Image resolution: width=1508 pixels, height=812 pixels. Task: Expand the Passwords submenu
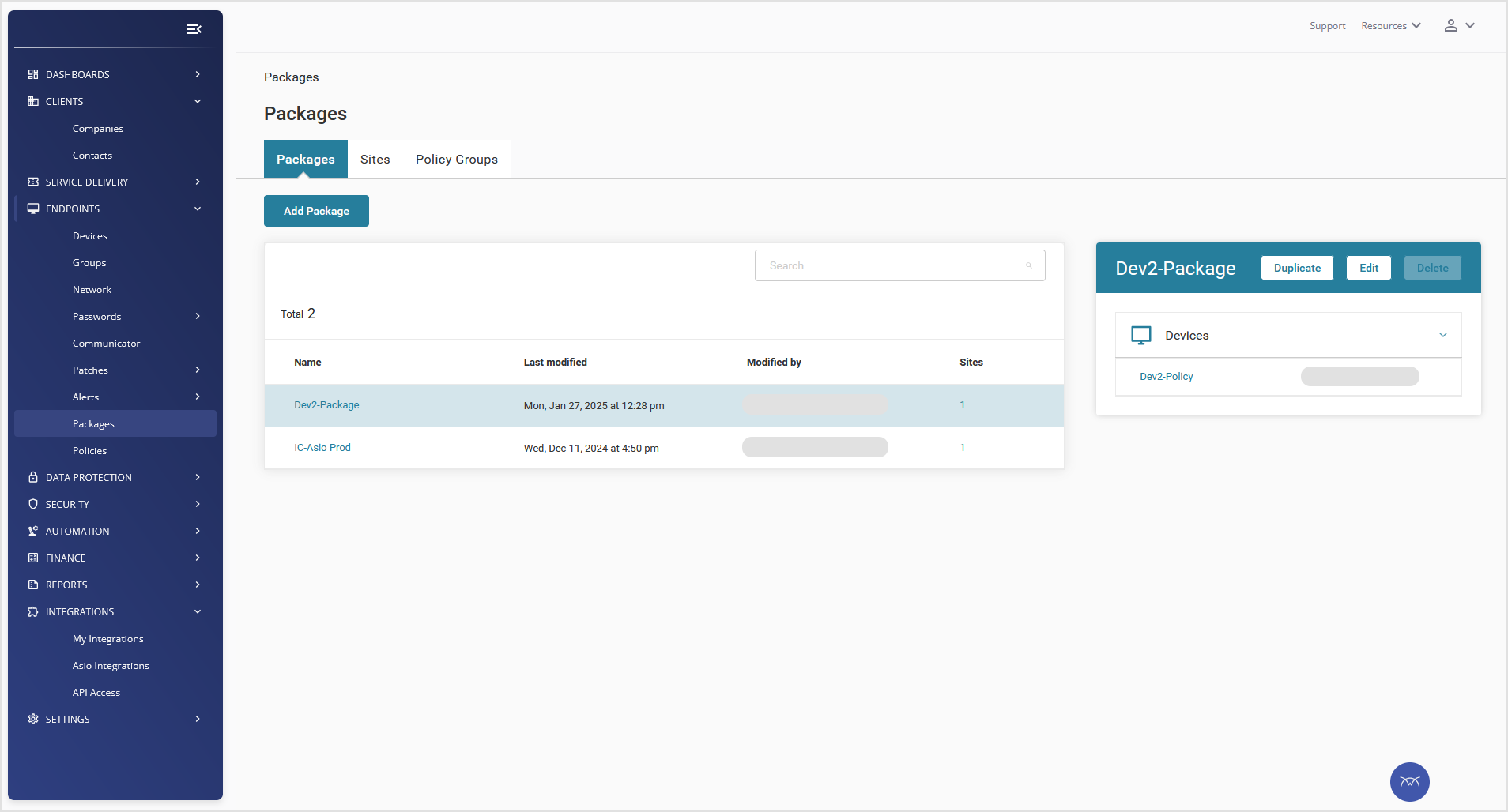[x=196, y=316]
